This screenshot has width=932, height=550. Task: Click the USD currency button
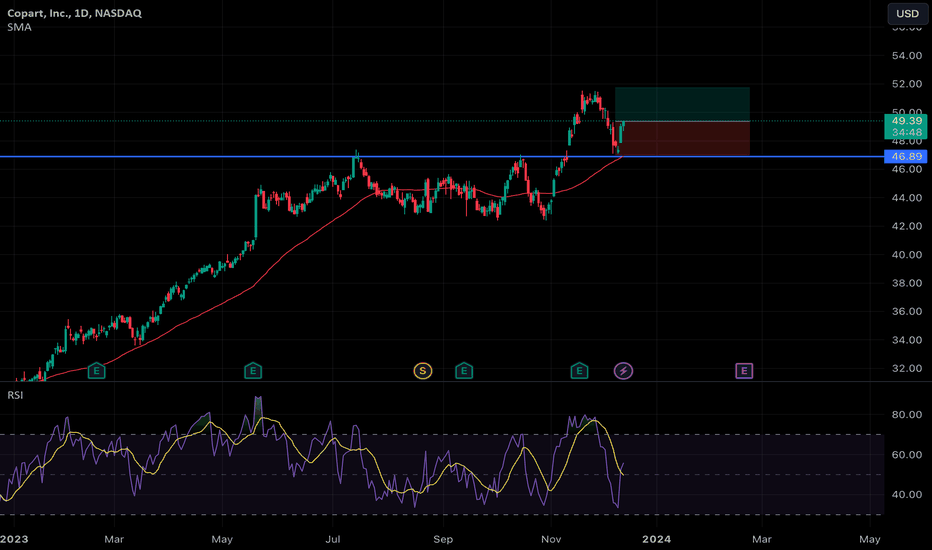[x=907, y=13]
